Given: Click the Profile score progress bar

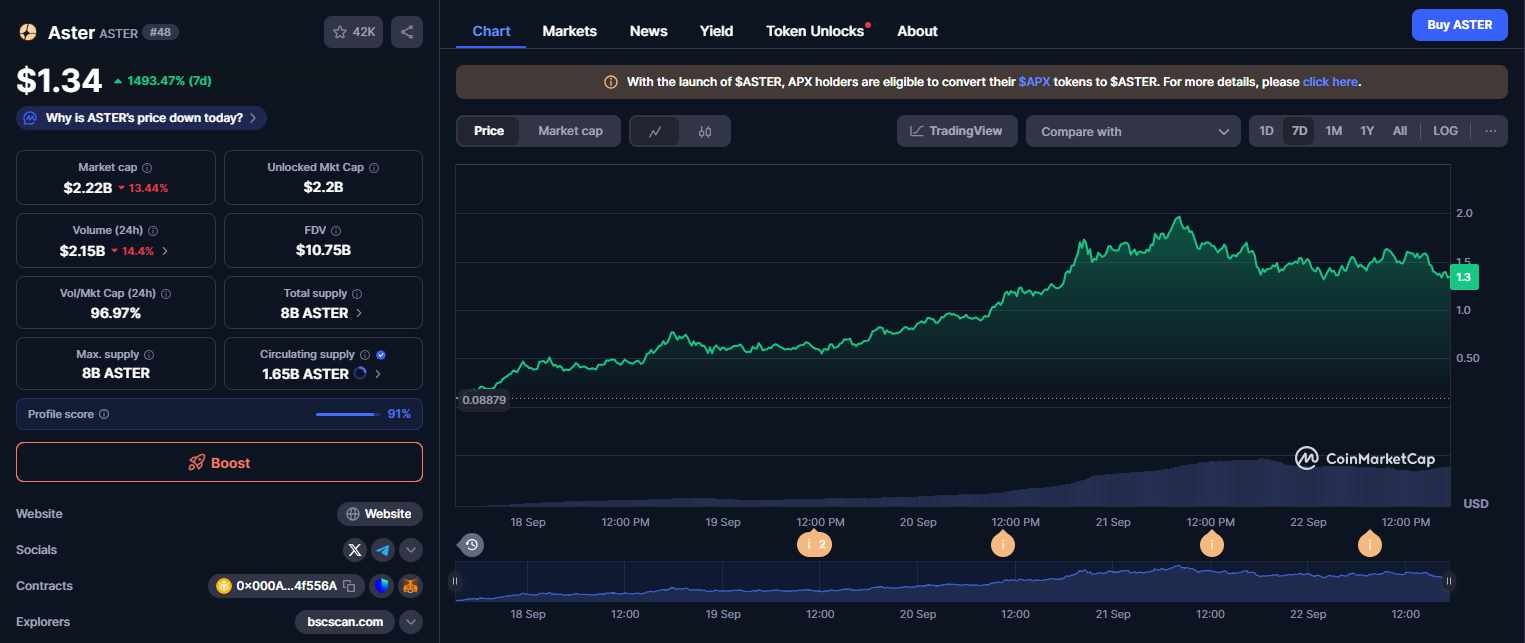Looking at the screenshot, I should tap(346, 414).
